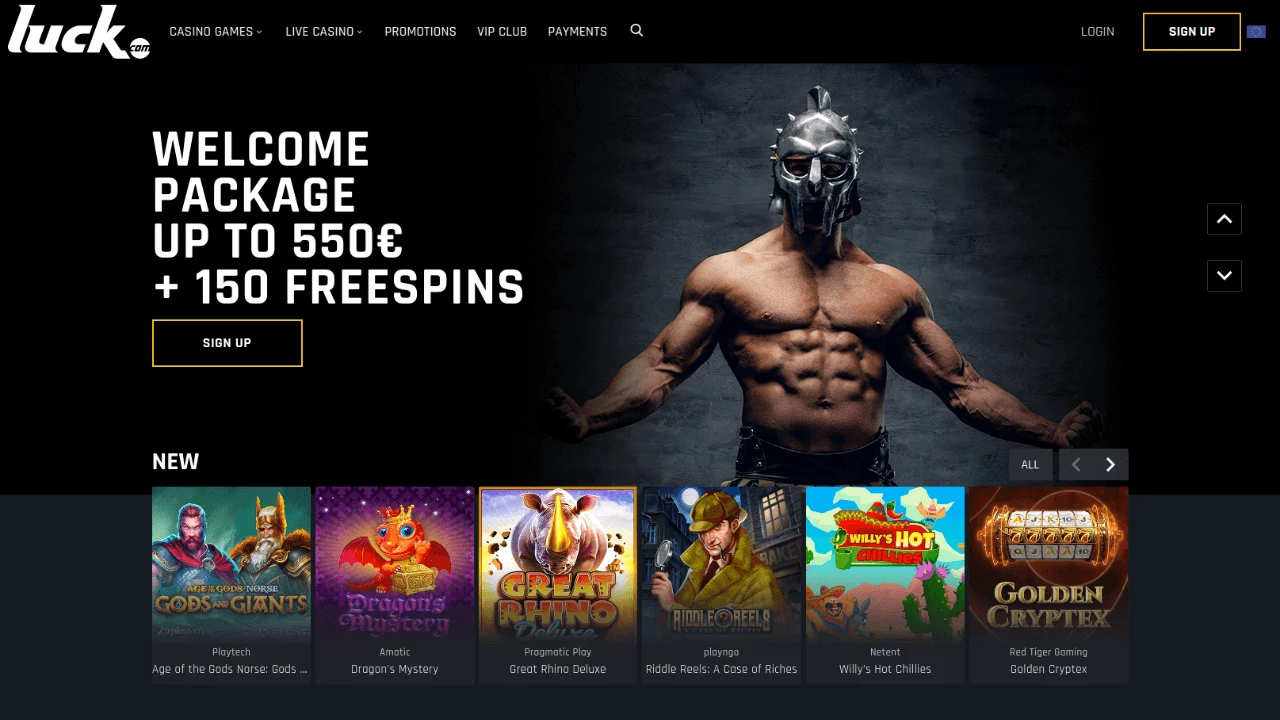Go to next banner with down arrow
The height and width of the screenshot is (720, 1280).
point(1224,275)
